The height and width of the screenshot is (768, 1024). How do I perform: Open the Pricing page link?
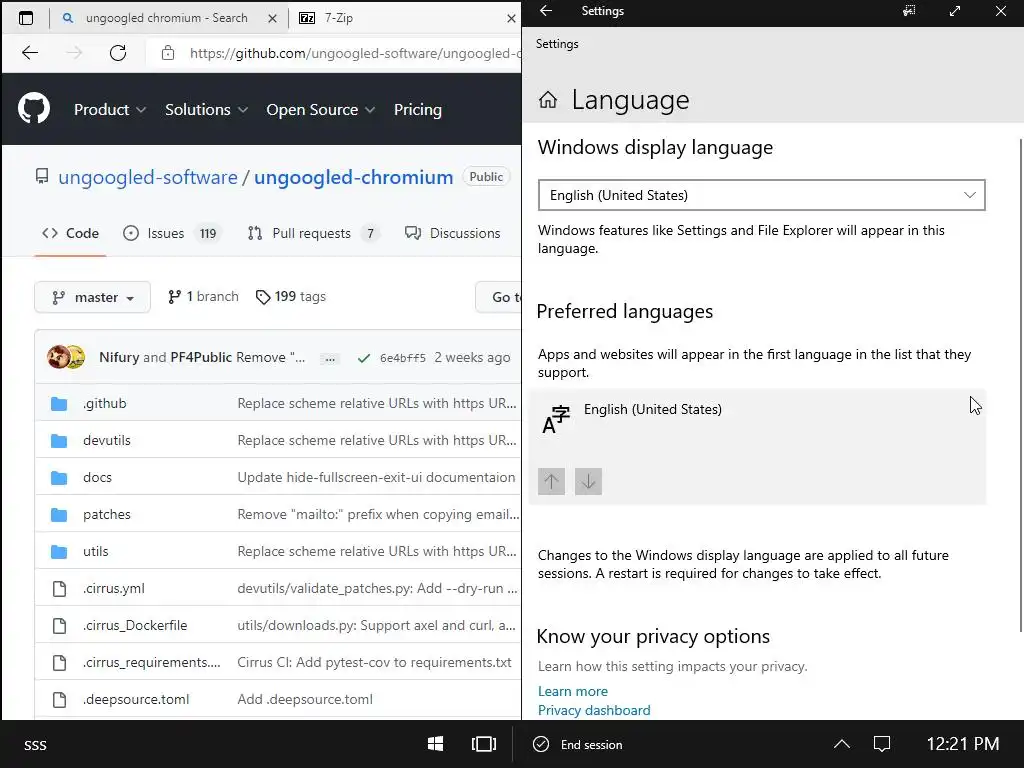[418, 110]
